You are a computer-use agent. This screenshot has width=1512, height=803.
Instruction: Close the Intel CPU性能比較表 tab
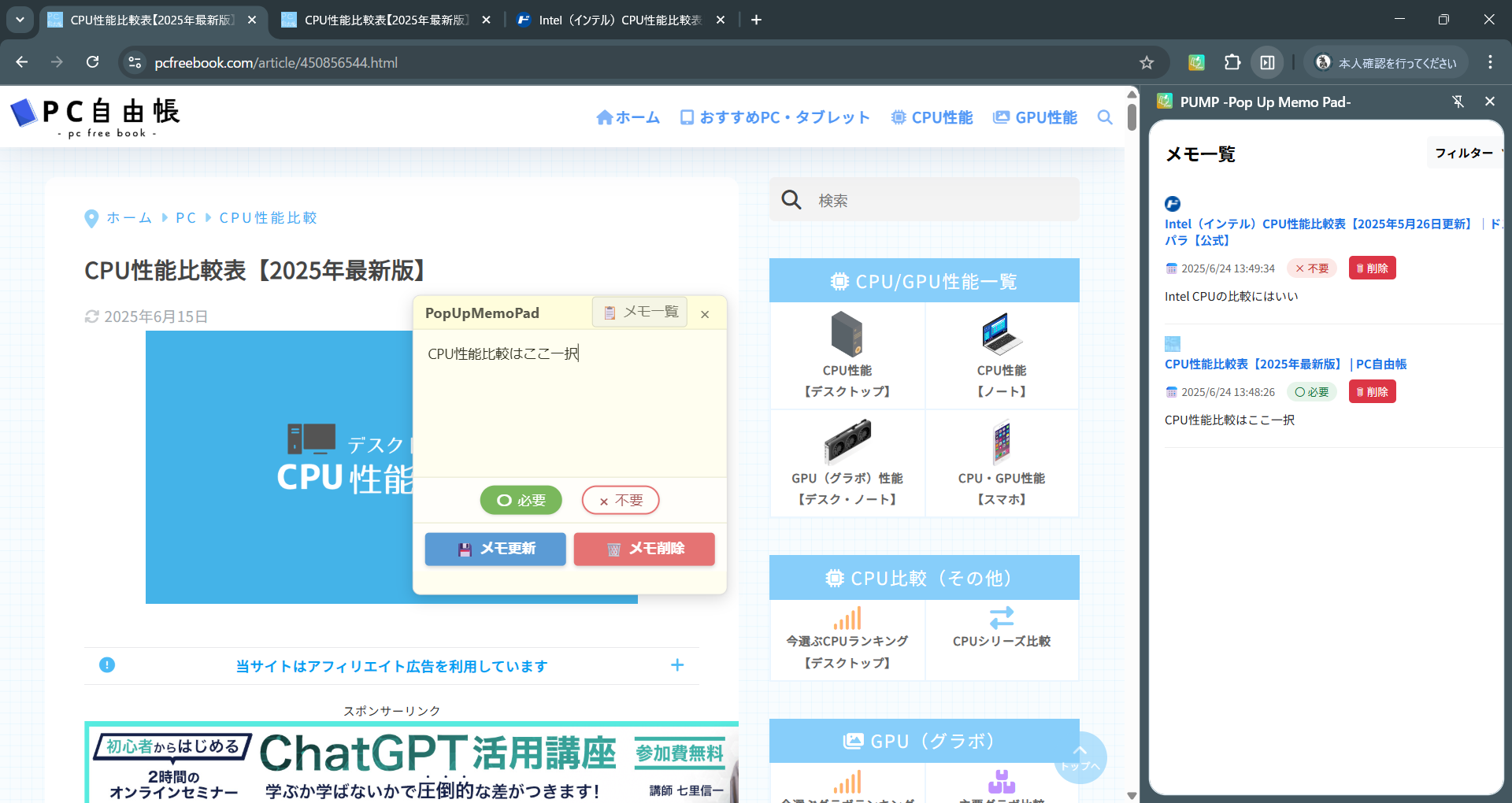(x=721, y=20)
